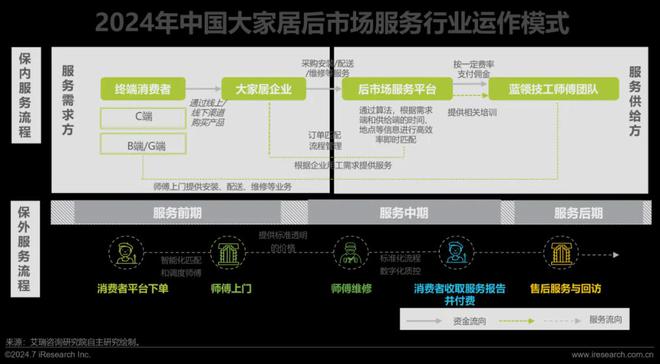Image resolution: width=660 pixels, height=364 pixels.
Task: Select the 蓝领技工师傅团队 green box
Action: pyautogui.click(x=554, y=89)
